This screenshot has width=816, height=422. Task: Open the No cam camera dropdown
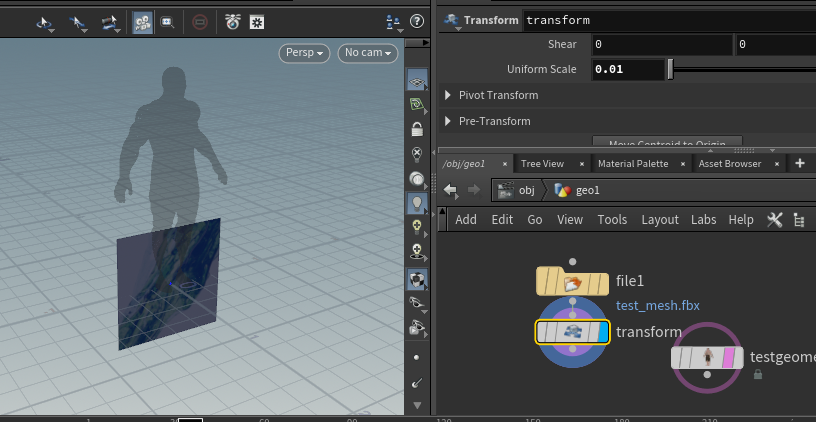coord(368,53)
